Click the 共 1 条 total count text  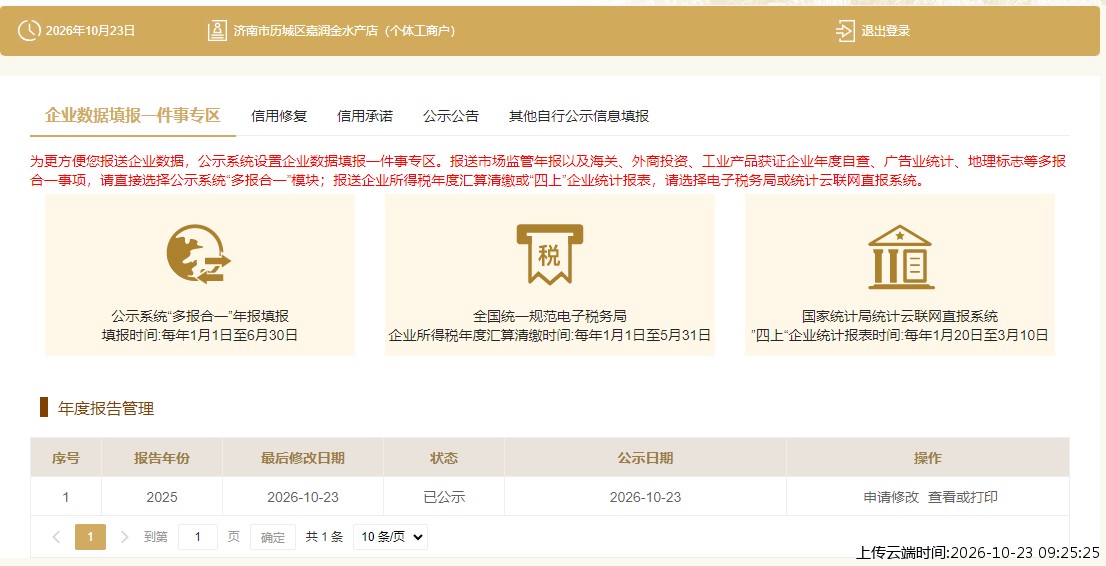coord(324,537)
